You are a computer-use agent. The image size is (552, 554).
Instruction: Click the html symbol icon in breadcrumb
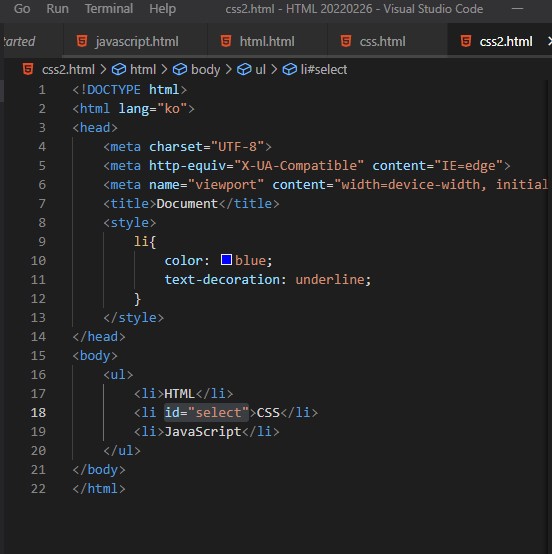tap(119, 69)
